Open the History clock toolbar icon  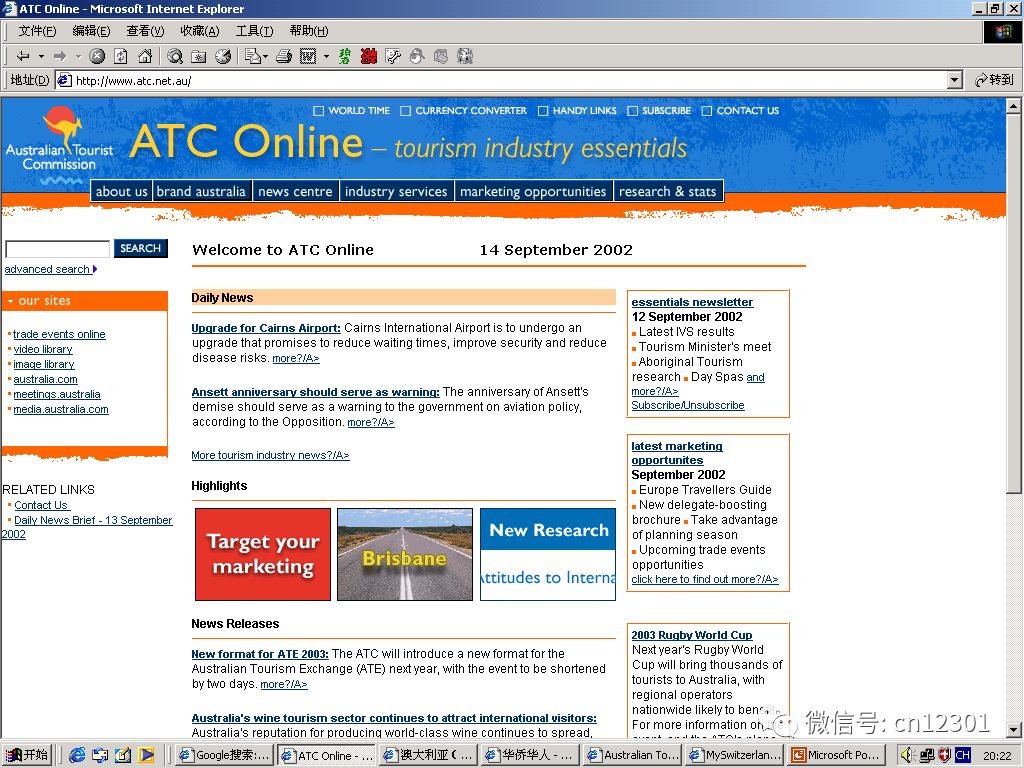(223, 57)
